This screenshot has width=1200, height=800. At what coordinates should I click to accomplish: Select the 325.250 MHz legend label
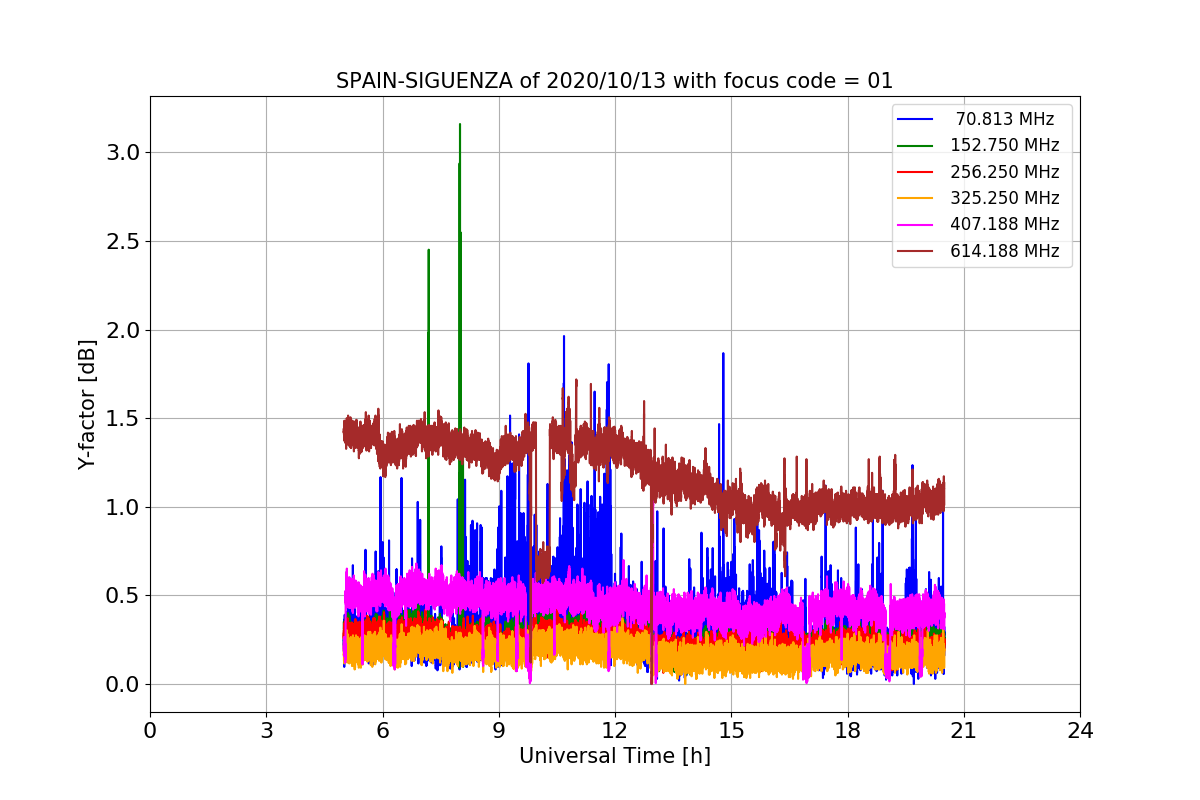coord(1004,198)
